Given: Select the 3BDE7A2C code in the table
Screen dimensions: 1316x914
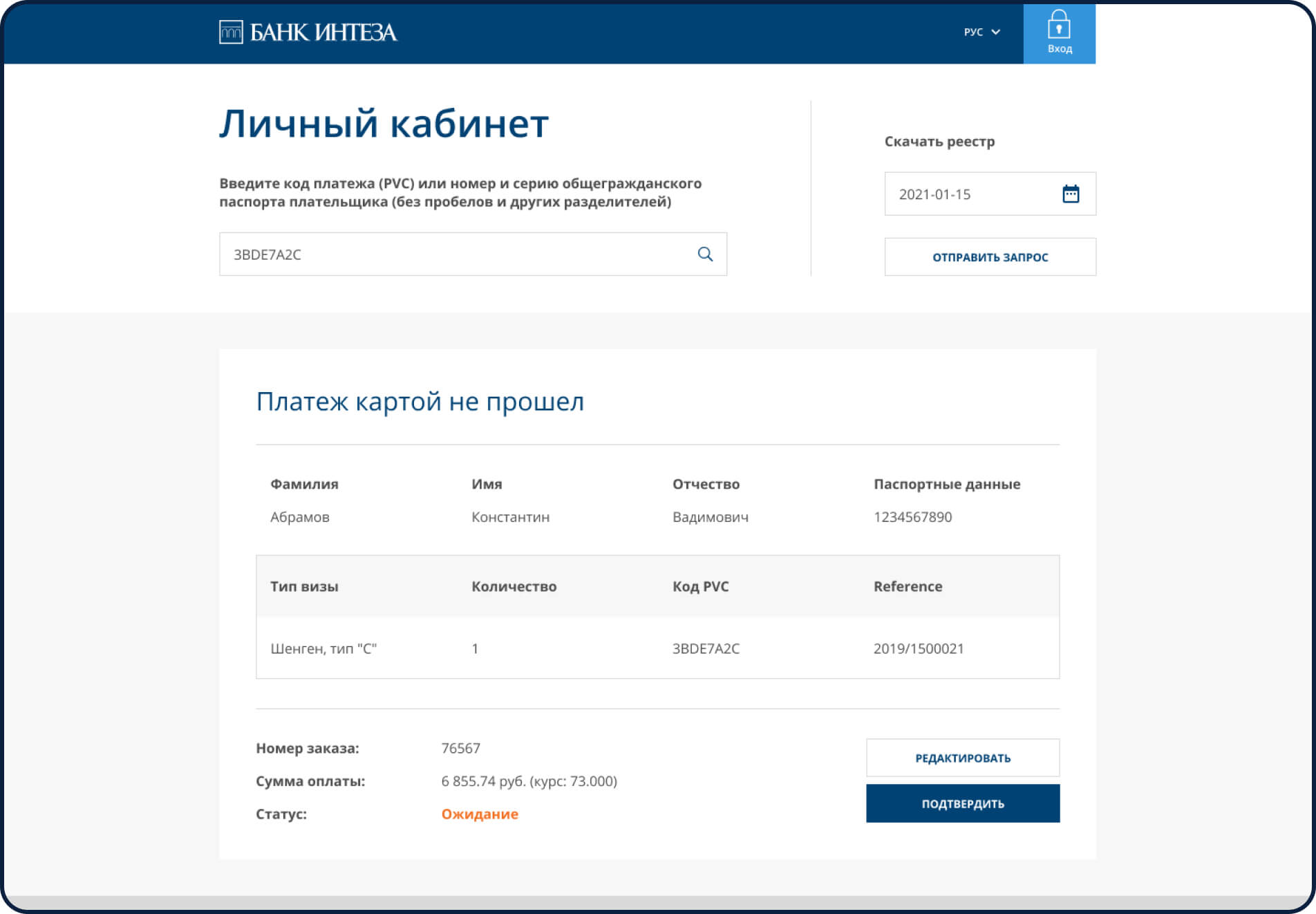Looking at the screenshot, I should (x=706, y=649).
